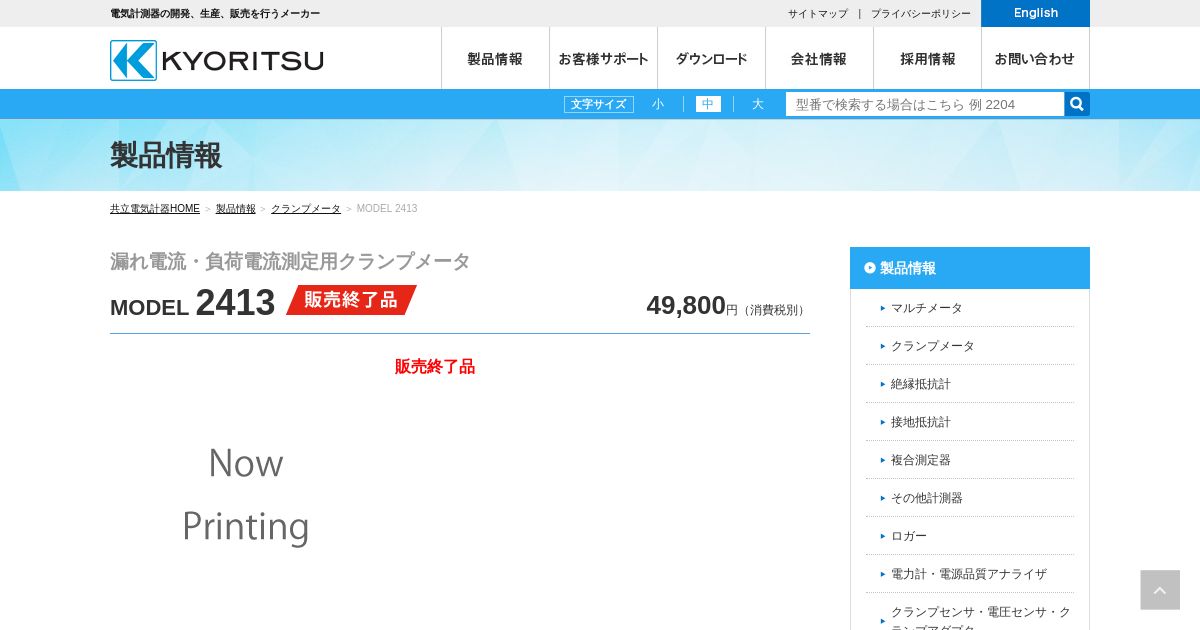Click the KYORITSU logo
The width and height of the screenshot is (1200, 630).
(x=217, y=60)
